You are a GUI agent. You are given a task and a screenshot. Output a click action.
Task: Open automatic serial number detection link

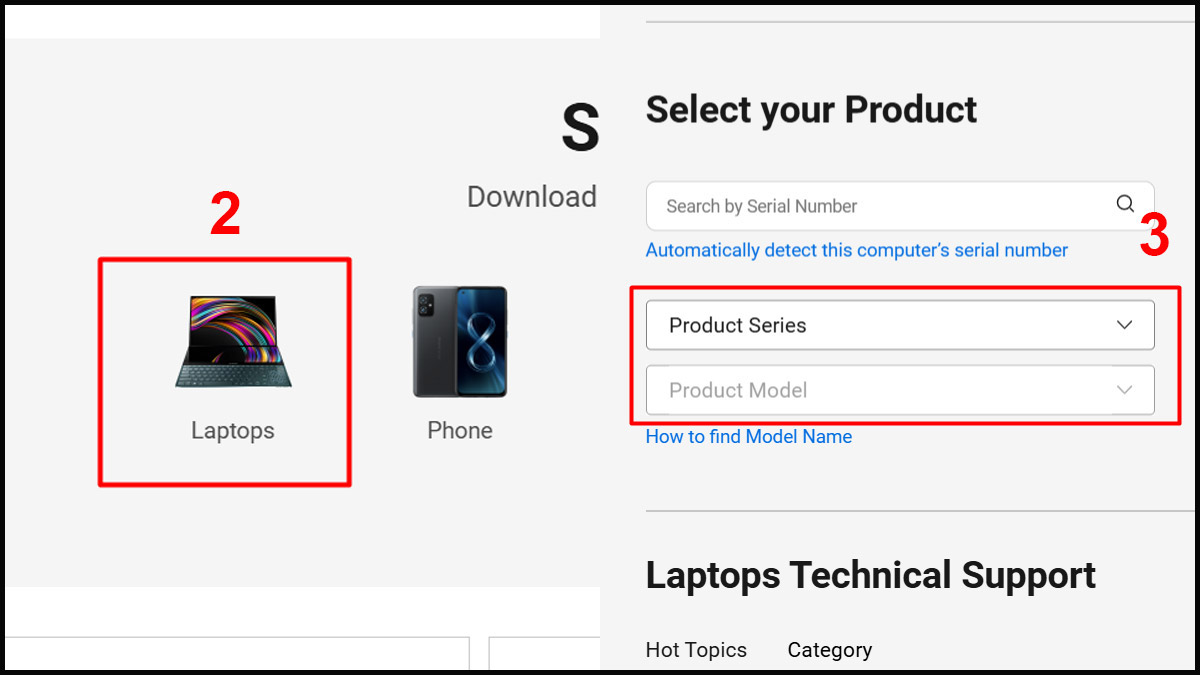coord(857,249)
